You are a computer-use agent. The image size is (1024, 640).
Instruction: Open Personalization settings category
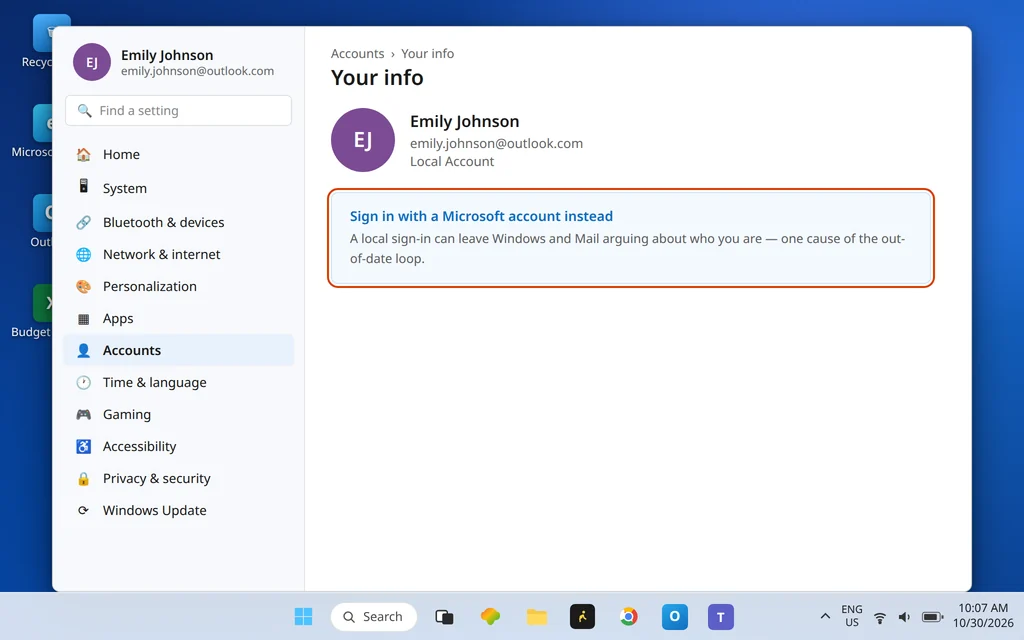(178, 287)
